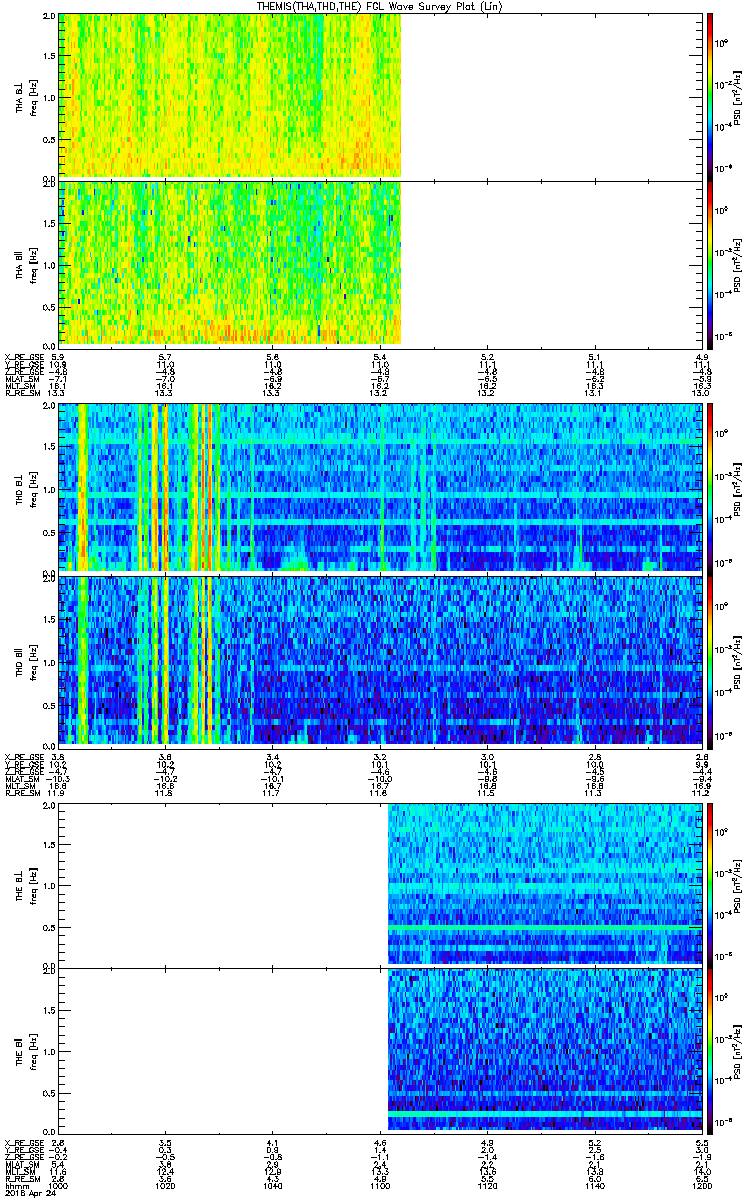This screenshot has height=1200, width=750.
Task: Click the 1100 time tick label
Action: point(380,1186)
